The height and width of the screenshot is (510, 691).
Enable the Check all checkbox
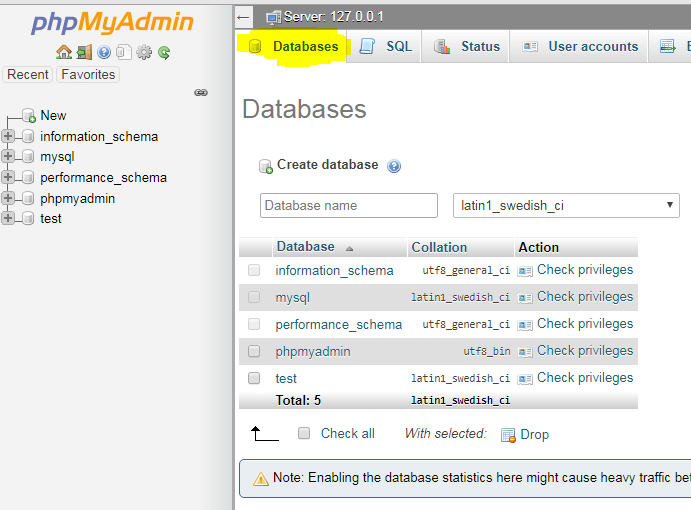[304, 433]
